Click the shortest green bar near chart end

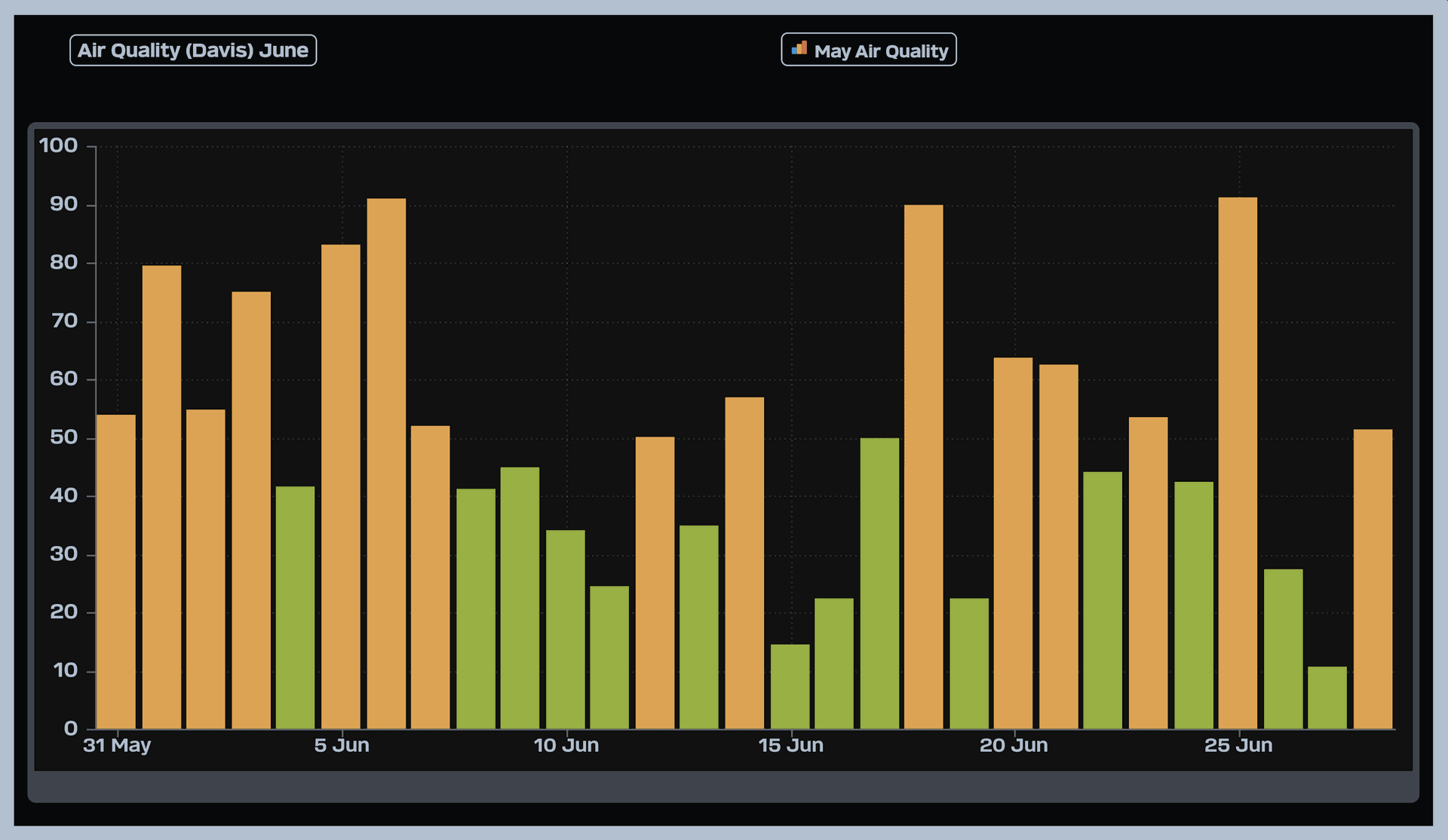click(1327, 697)
